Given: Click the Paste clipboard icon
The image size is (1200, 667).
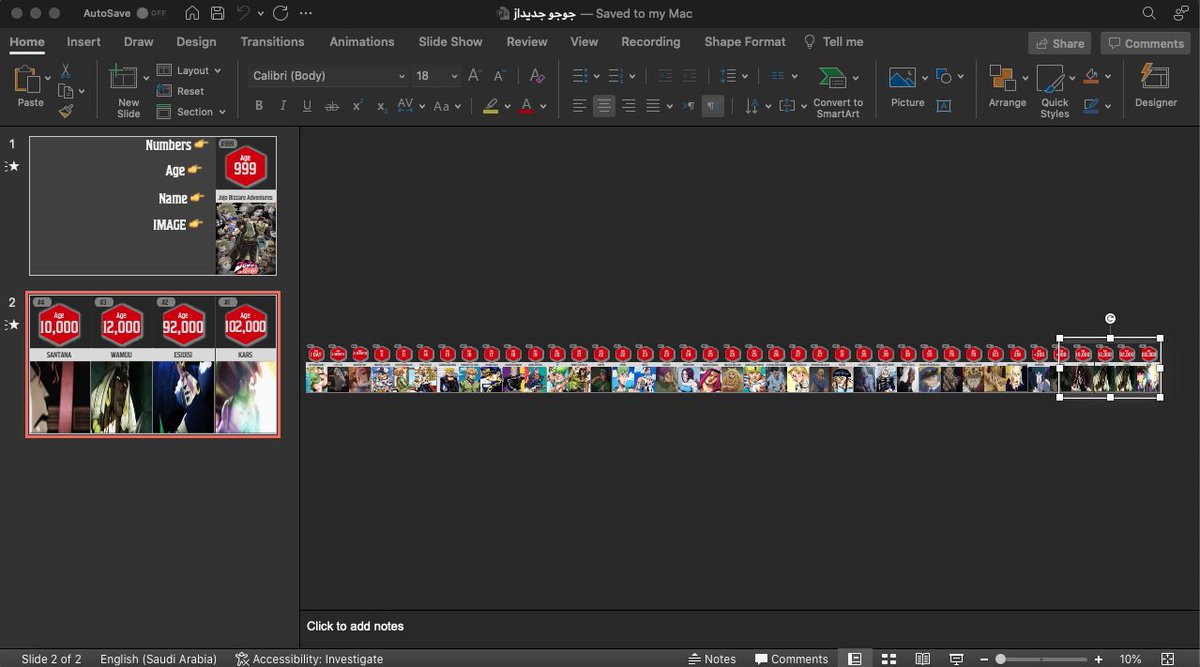Looking at the screenshot, I should tap(29, 80).
